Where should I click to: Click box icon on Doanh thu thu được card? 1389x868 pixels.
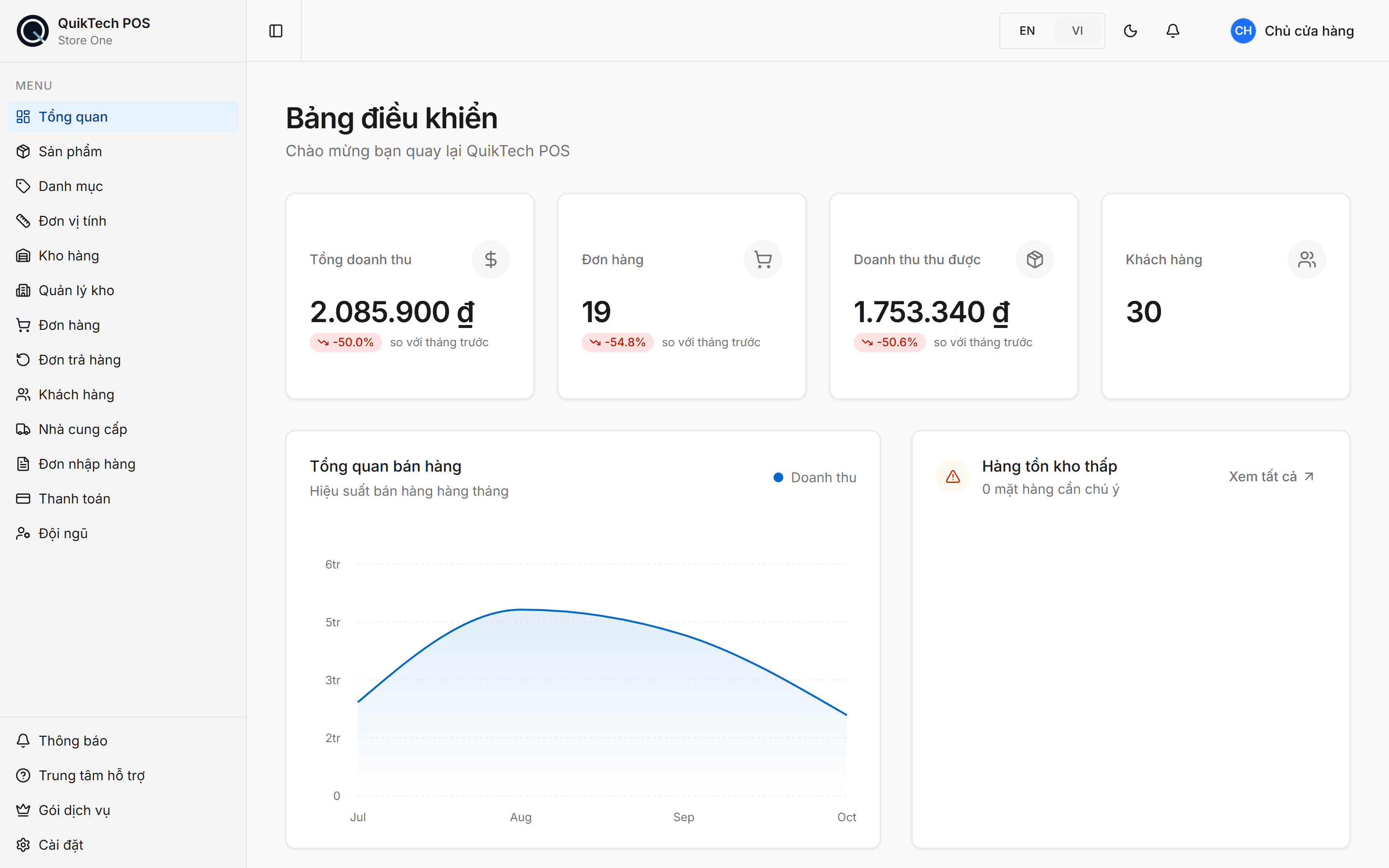1035,259
